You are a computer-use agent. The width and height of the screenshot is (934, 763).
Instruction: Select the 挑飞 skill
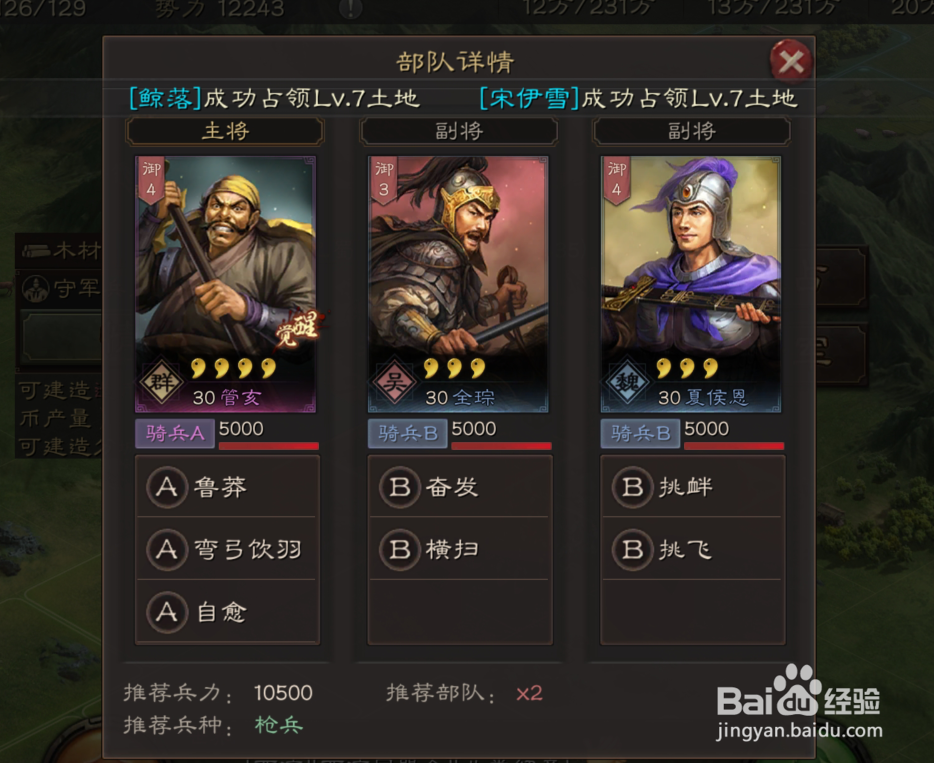tap(693, 549)
